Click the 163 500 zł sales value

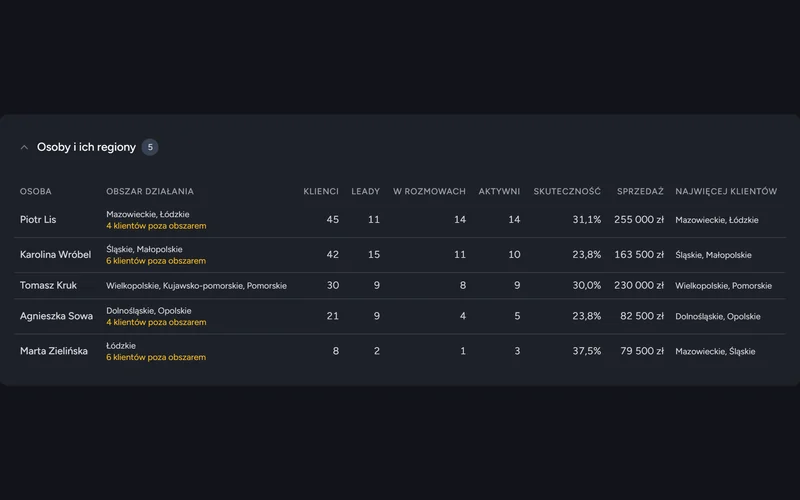tap(639, 255)
